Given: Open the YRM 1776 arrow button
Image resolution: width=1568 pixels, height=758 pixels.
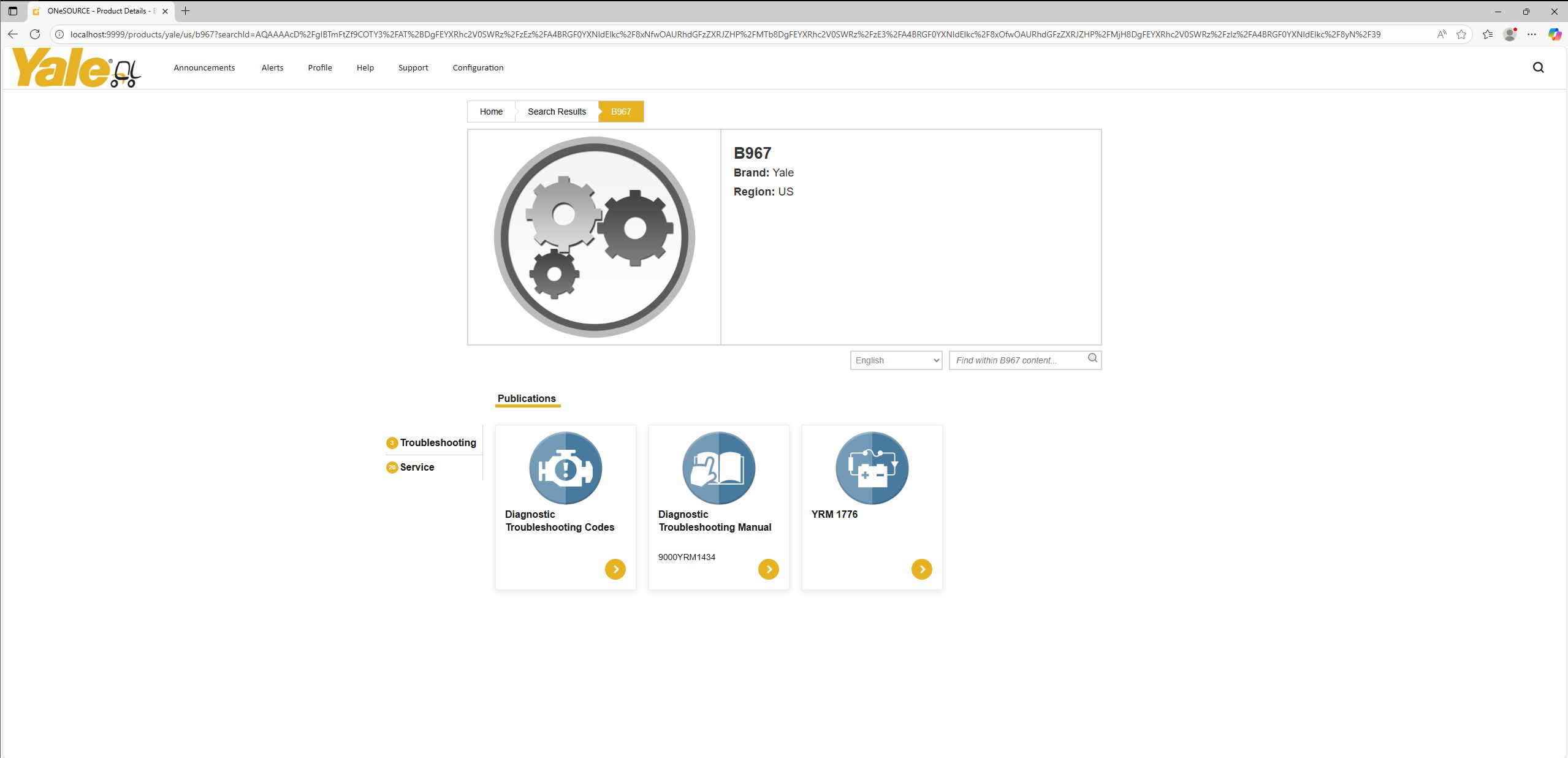Looking at the screenshot, I should click(x=921, y=569).
